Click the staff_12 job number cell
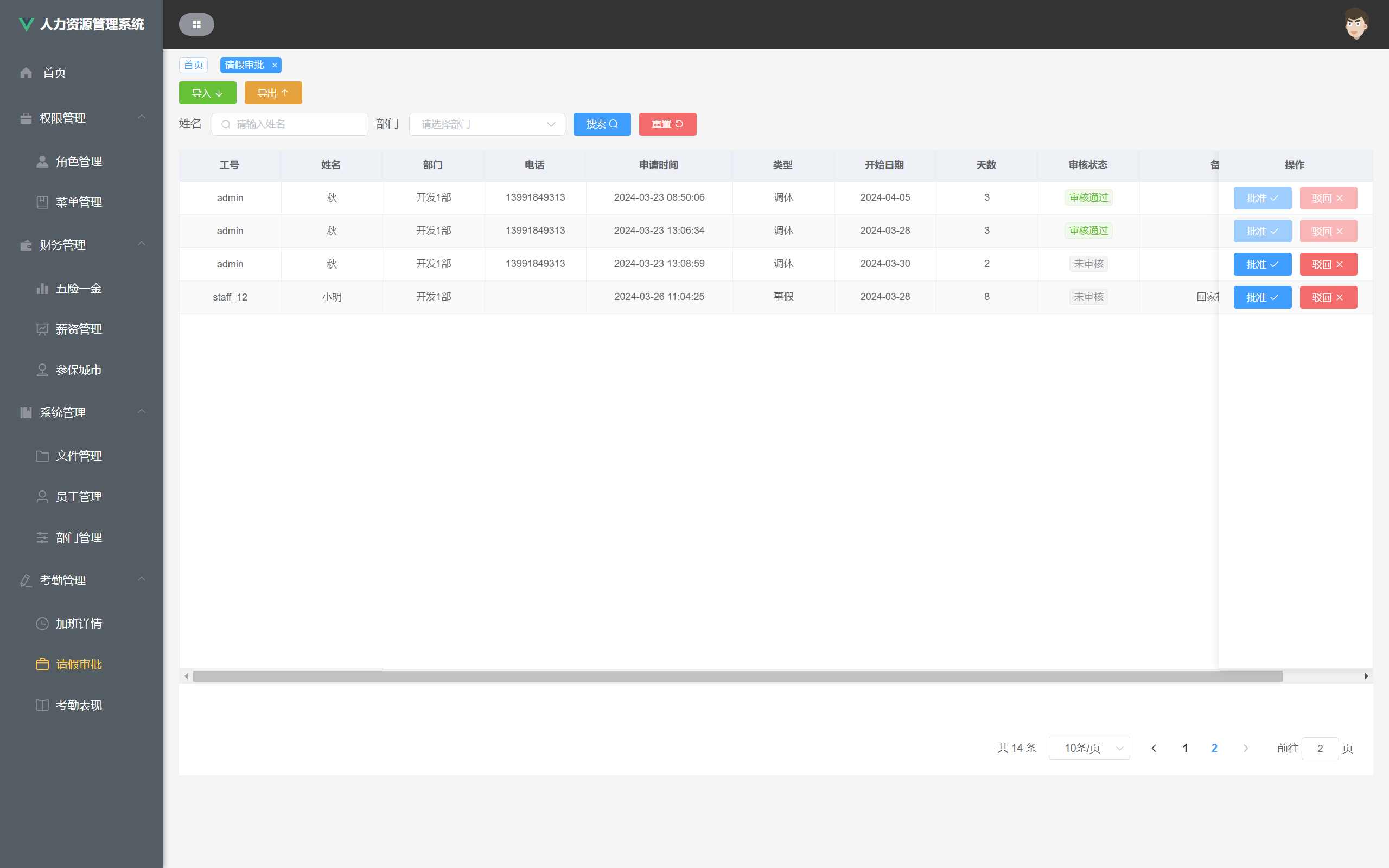 (x=230, y=297)
